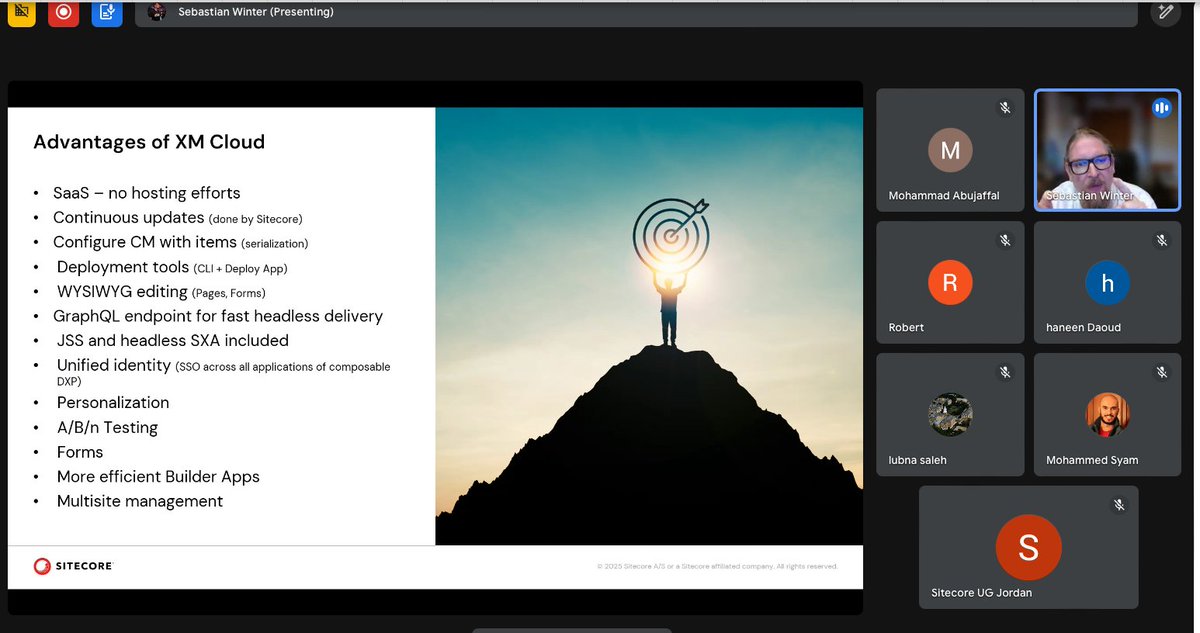Click the GraphQL endpoint bullet

218,316
